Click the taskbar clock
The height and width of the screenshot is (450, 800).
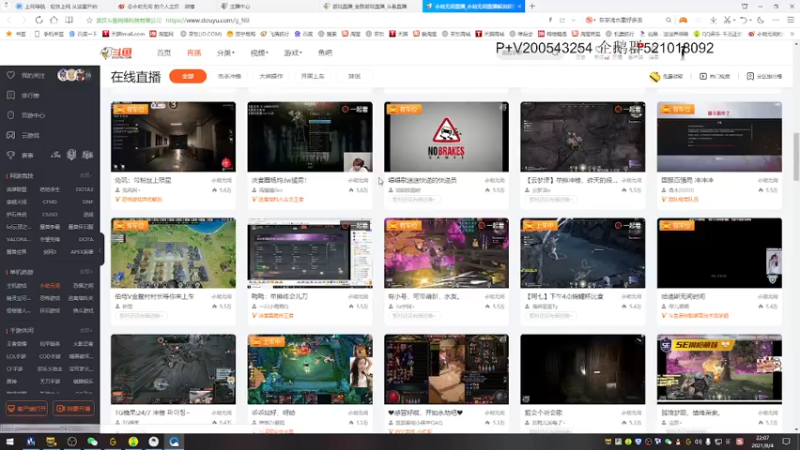(762, 441)
